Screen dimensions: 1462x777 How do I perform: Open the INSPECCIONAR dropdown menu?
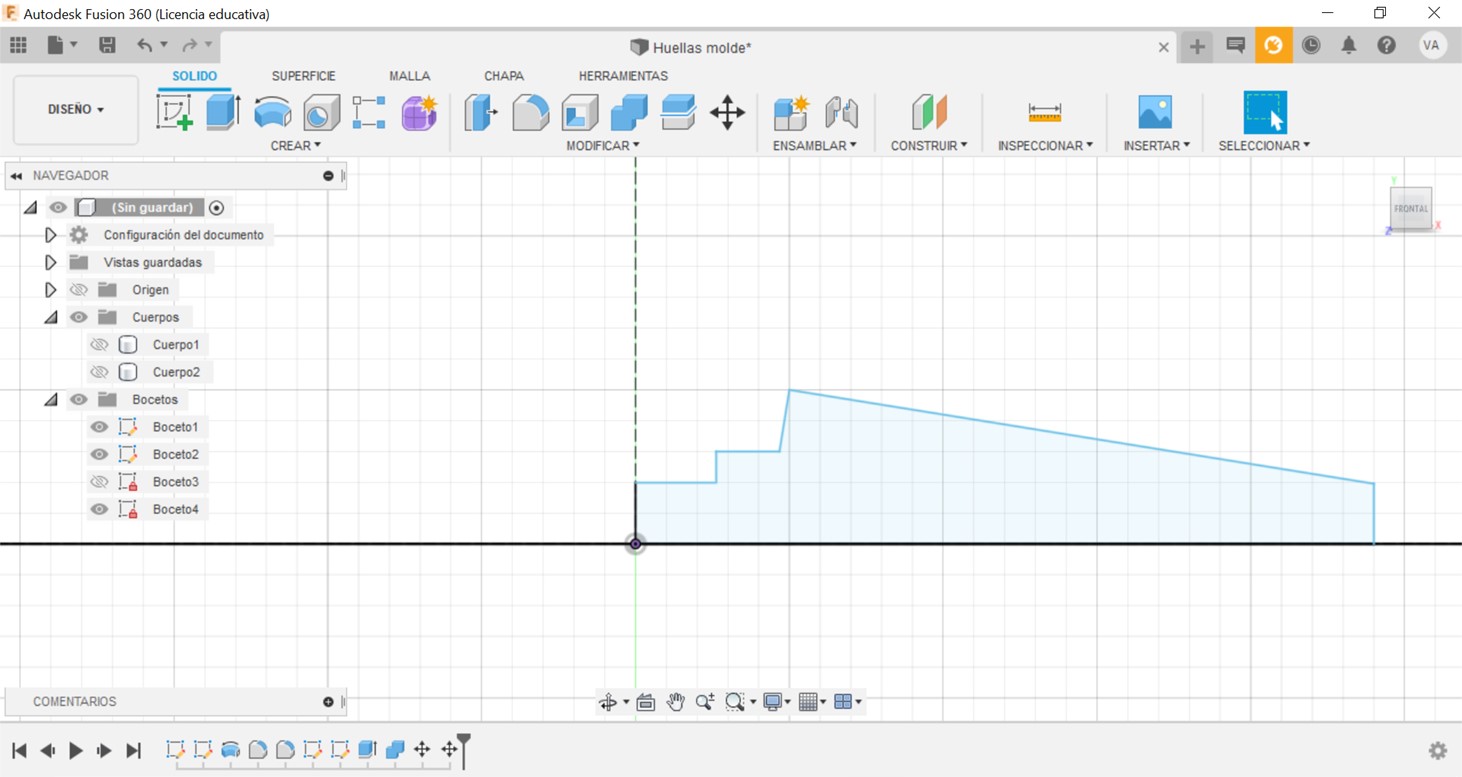point(1045,146)
